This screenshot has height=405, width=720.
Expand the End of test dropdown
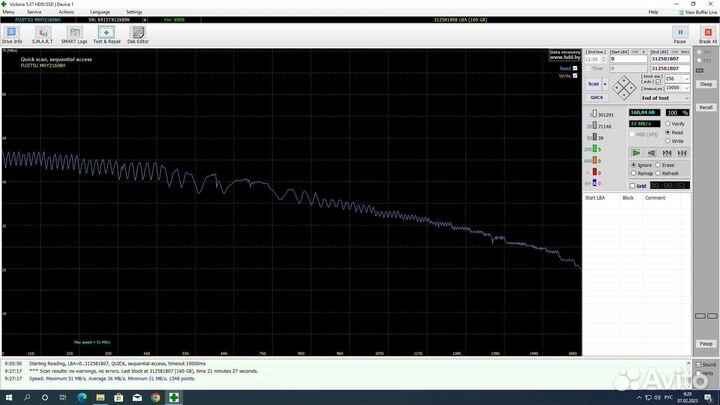[x=686, y=98]
